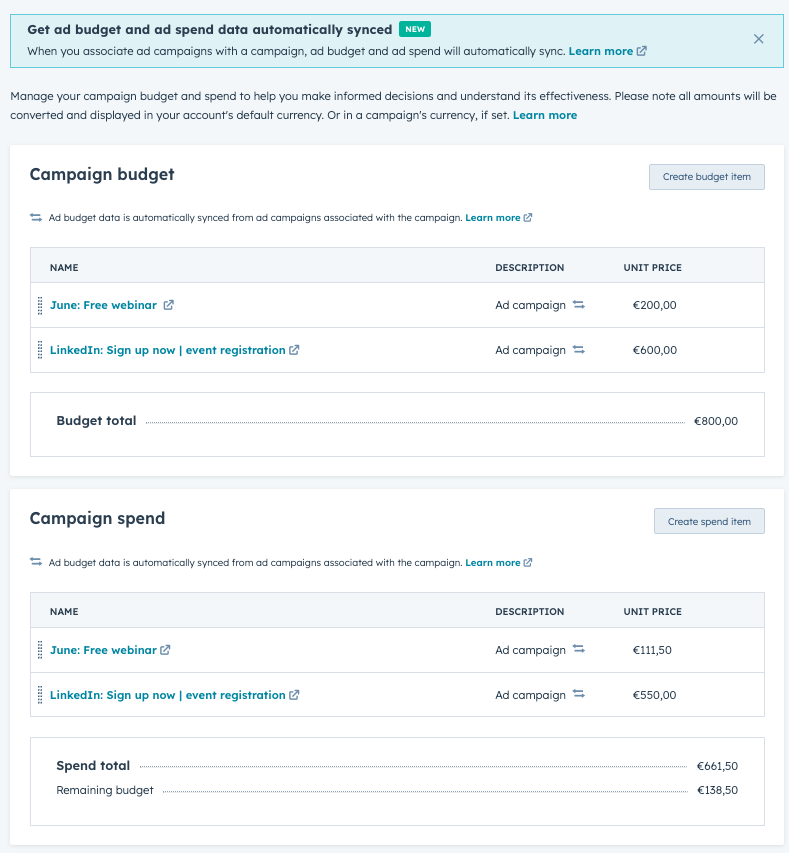789x853 pixels.
Task: Open LinkedIn event registration link in spend table
Action: [x=168, y=695]
